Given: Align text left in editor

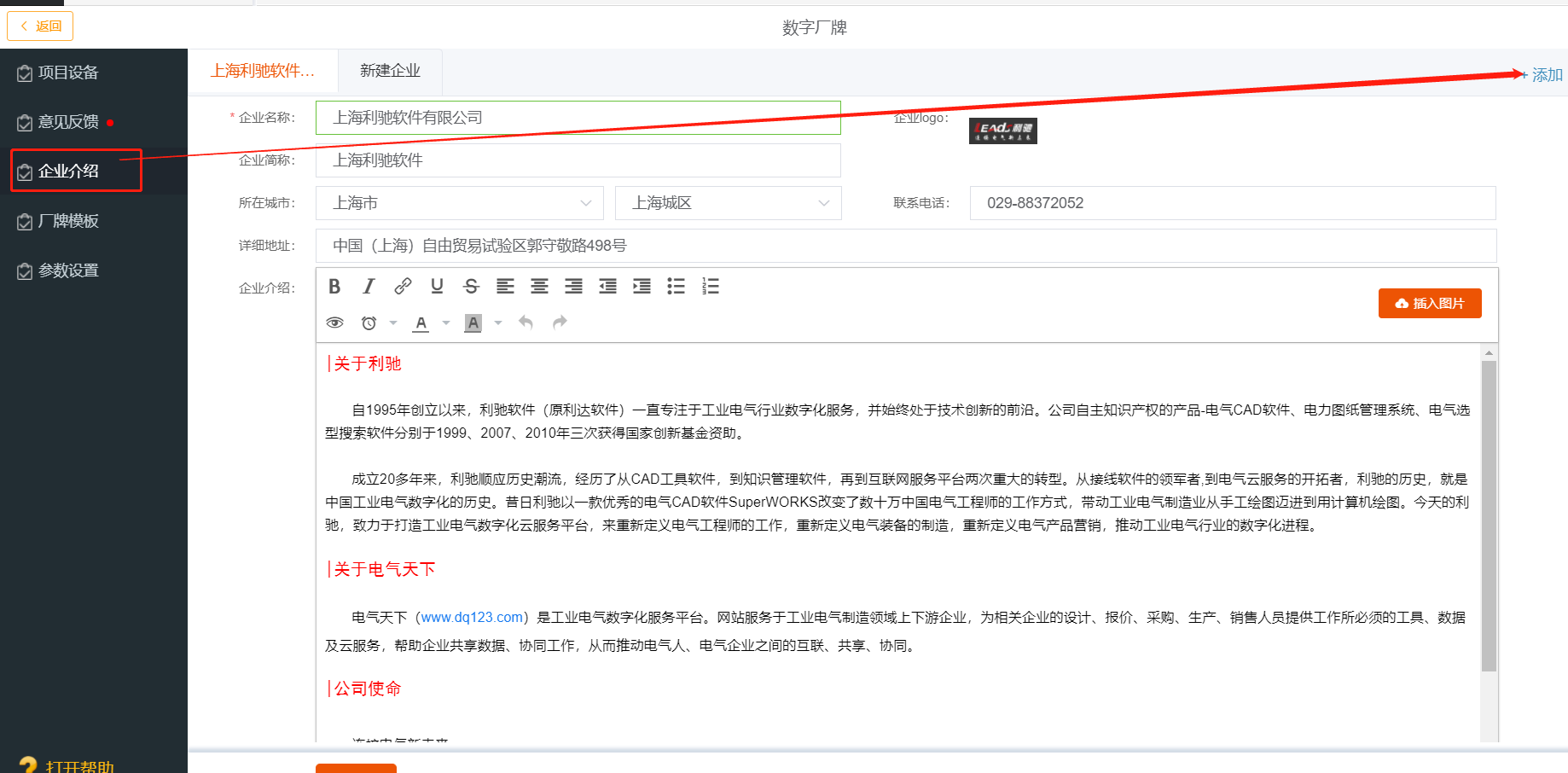Looking at the screenshot, I should (x=505, y=287).
